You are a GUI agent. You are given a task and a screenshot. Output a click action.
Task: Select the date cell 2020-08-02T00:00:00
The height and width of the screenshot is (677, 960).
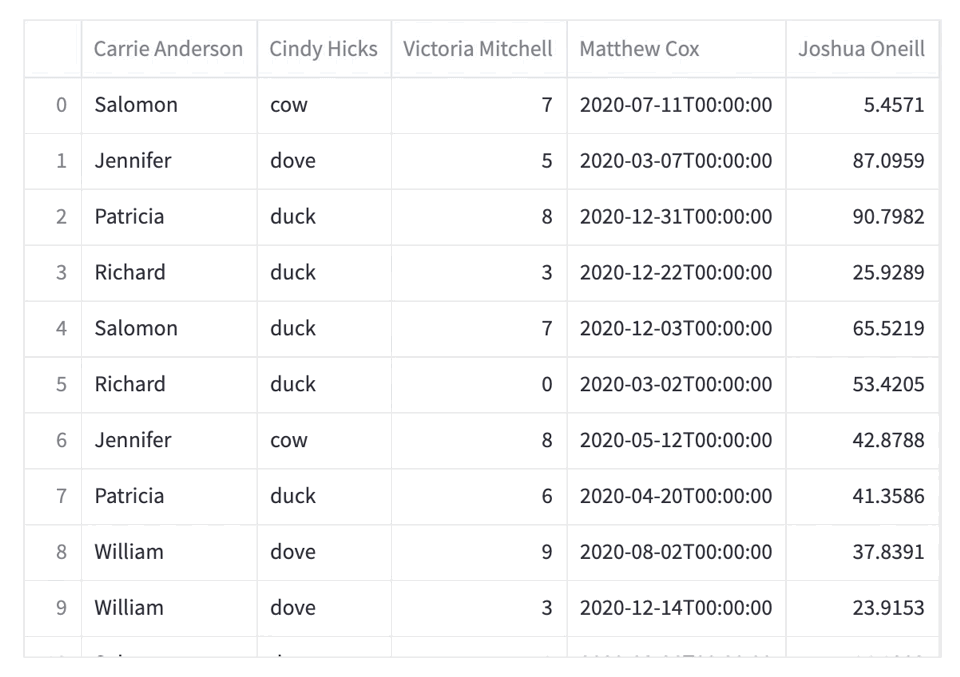coord(677,552)
